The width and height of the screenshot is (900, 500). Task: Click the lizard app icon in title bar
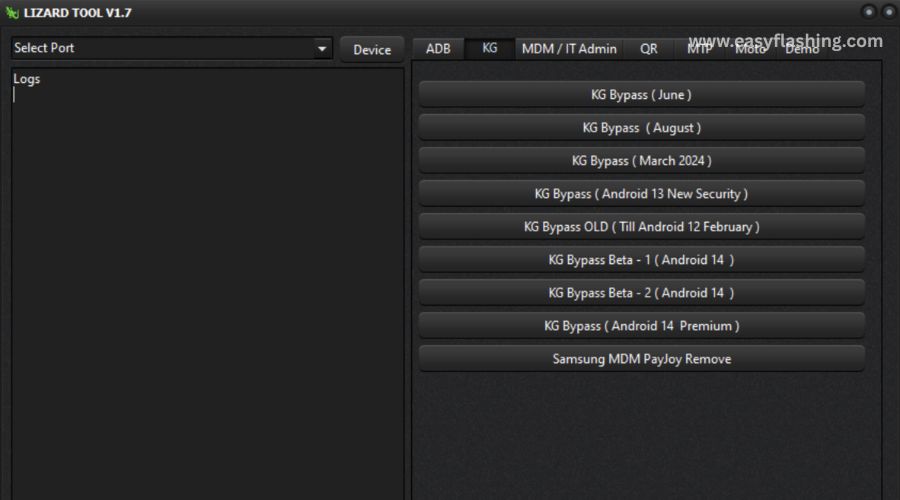coord(12,13)
